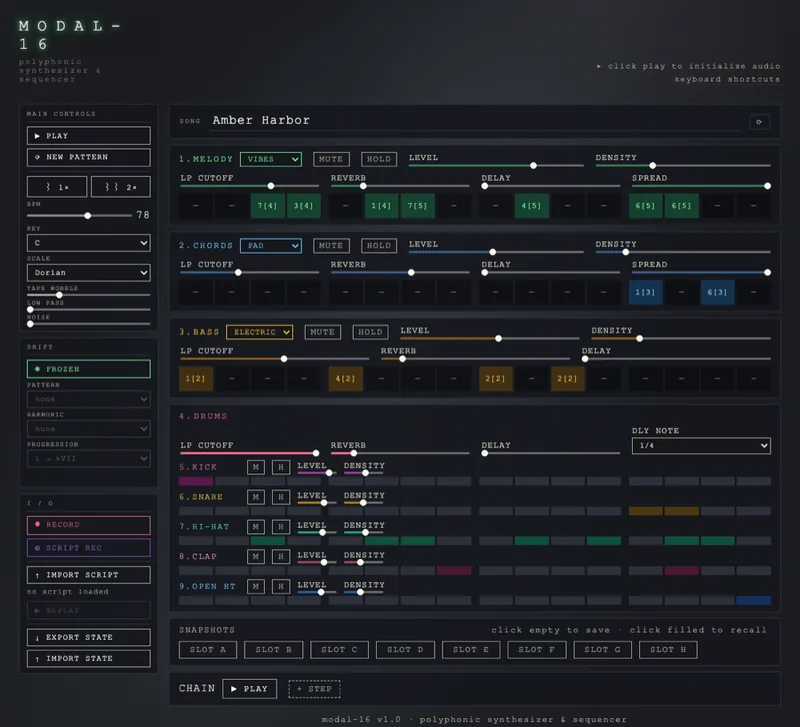
Task: Toggle hold H on Kick
Action: coord(281,467)
